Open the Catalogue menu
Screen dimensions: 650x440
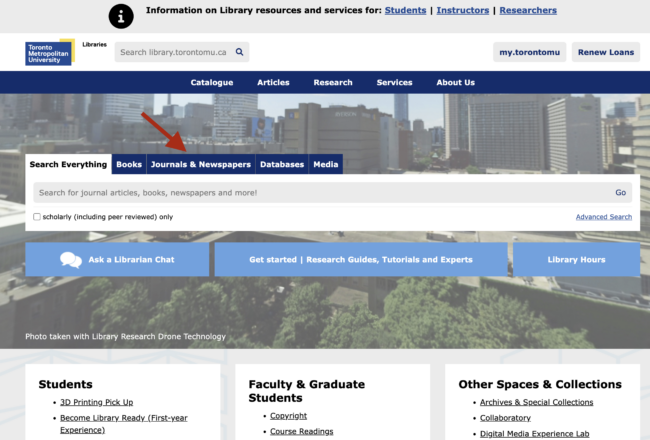coord(212,82)
